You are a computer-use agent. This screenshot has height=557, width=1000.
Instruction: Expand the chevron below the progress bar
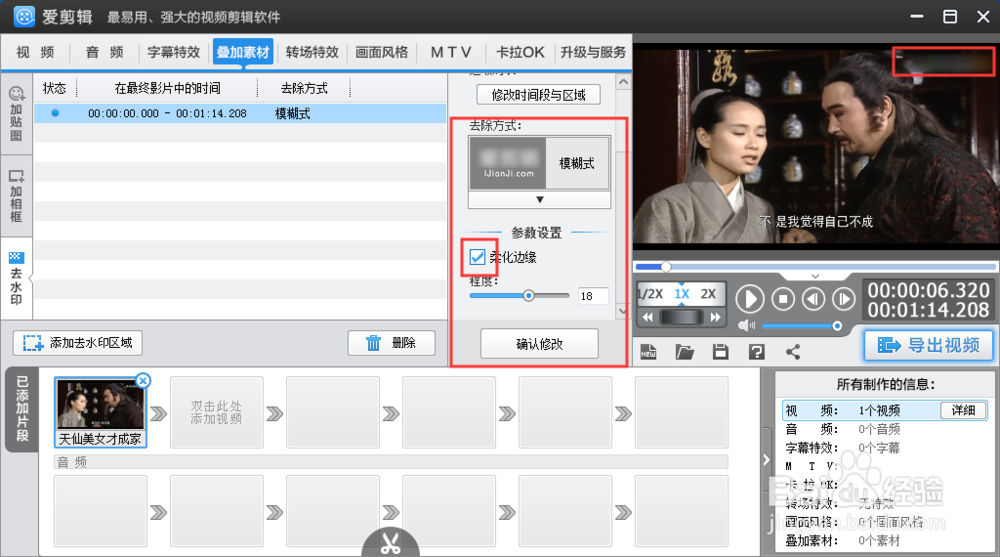point(815,276)
